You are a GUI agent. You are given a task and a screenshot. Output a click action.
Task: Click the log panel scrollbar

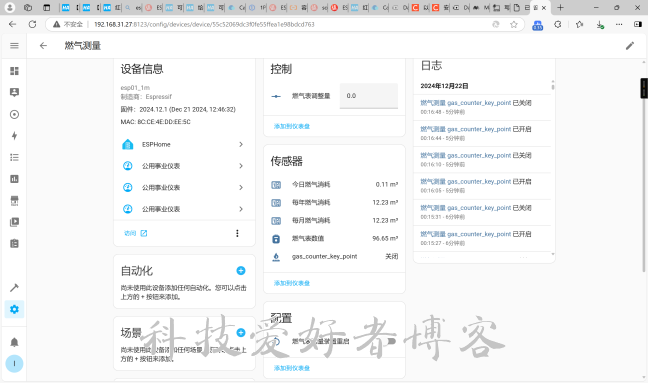click(x=553, y=86)
